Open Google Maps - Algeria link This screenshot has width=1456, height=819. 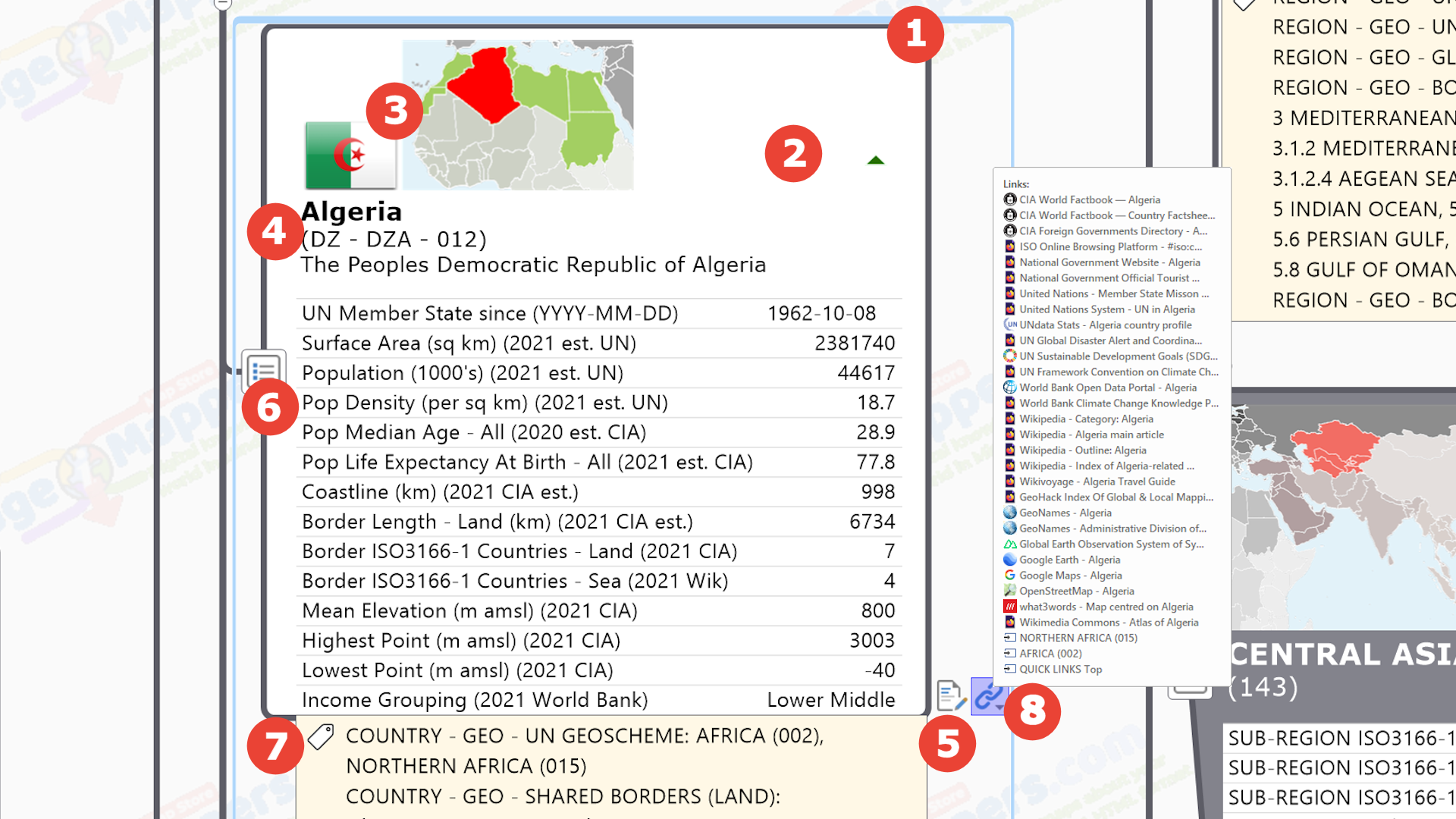[1070, 576]
